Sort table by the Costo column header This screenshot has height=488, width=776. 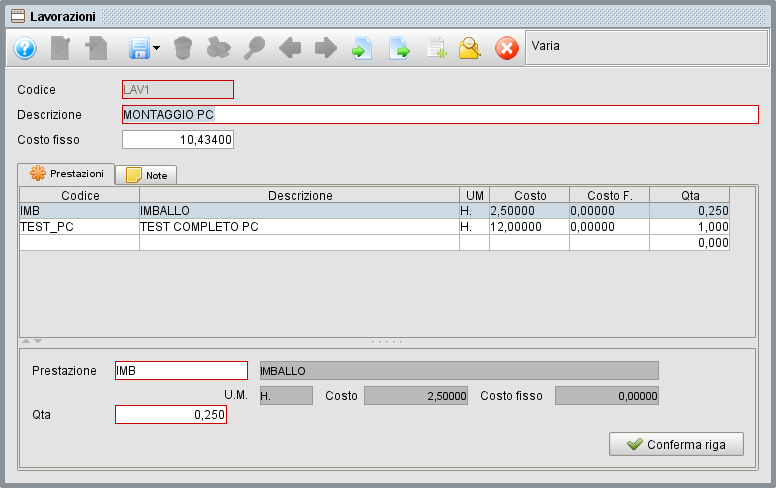pos(529,195)
